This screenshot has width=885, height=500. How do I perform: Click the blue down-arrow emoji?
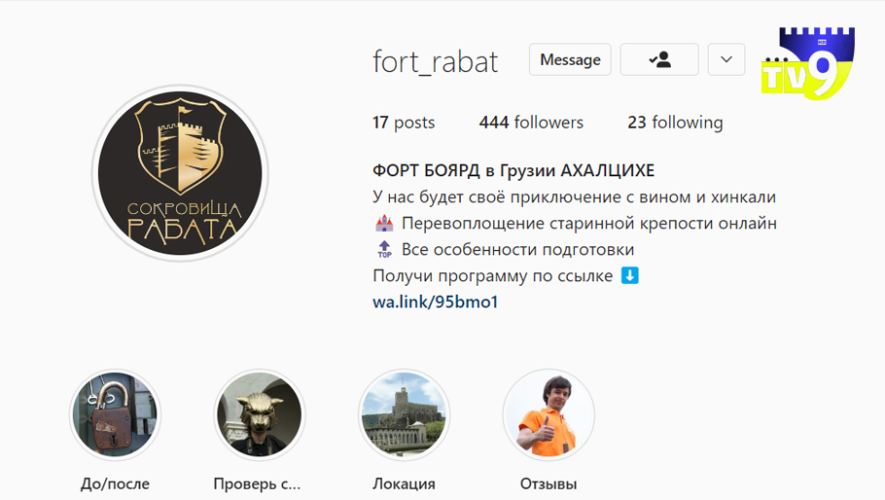(630, 275)
